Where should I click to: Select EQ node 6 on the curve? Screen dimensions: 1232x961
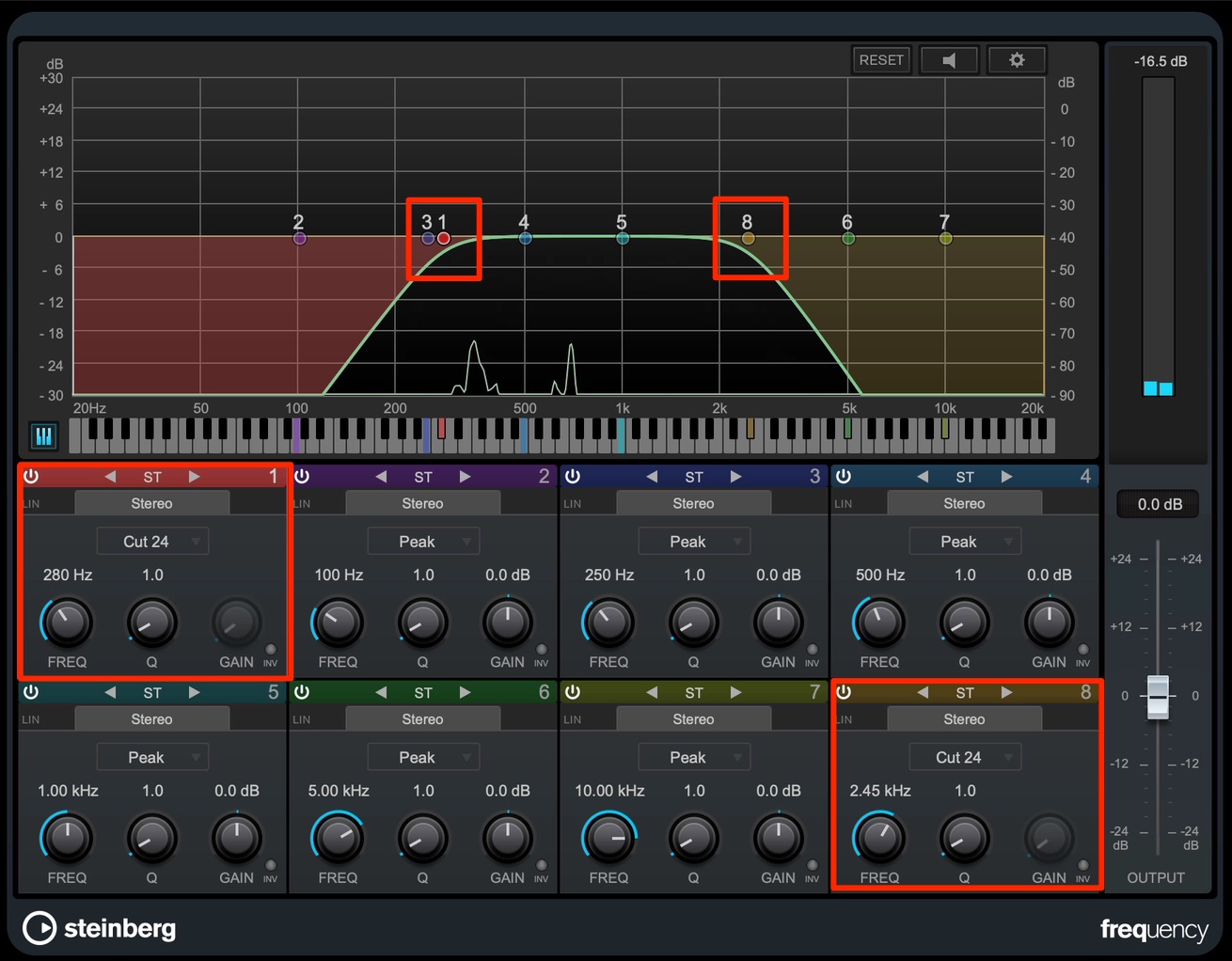point(848,239)
